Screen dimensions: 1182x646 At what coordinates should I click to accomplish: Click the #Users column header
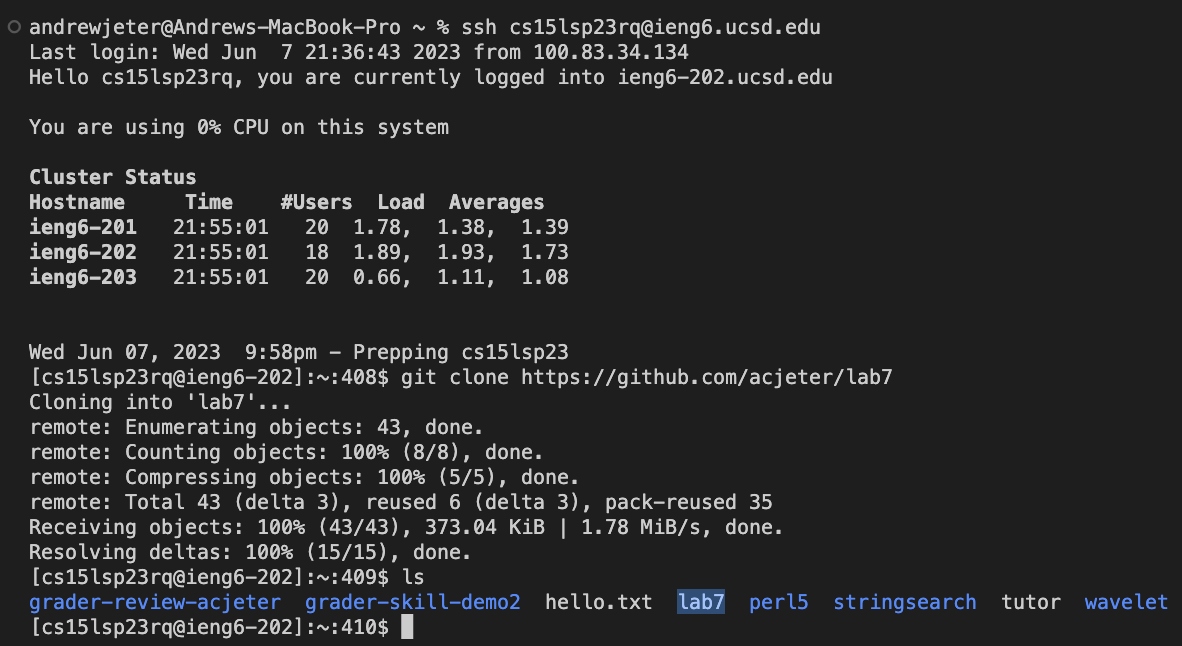[x=317, y=202]
